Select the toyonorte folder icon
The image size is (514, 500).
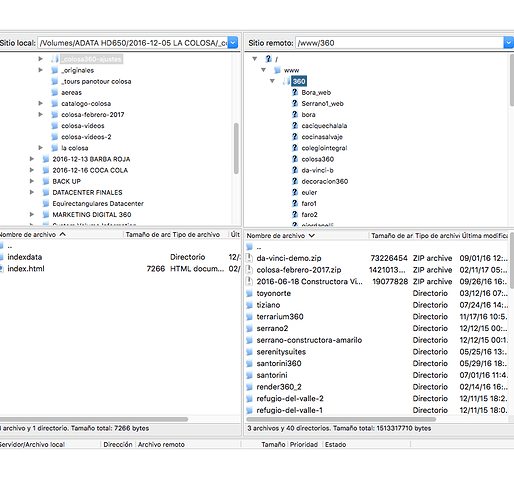(249, 293)
